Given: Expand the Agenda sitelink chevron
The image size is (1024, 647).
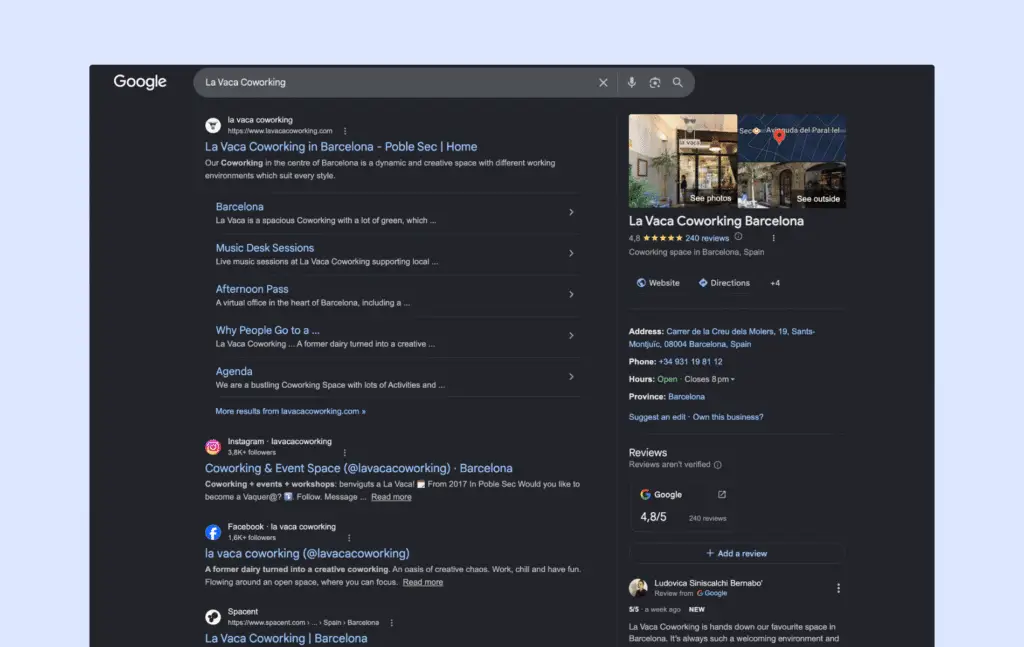Looking at the screenshot, I should click(571, 377).
